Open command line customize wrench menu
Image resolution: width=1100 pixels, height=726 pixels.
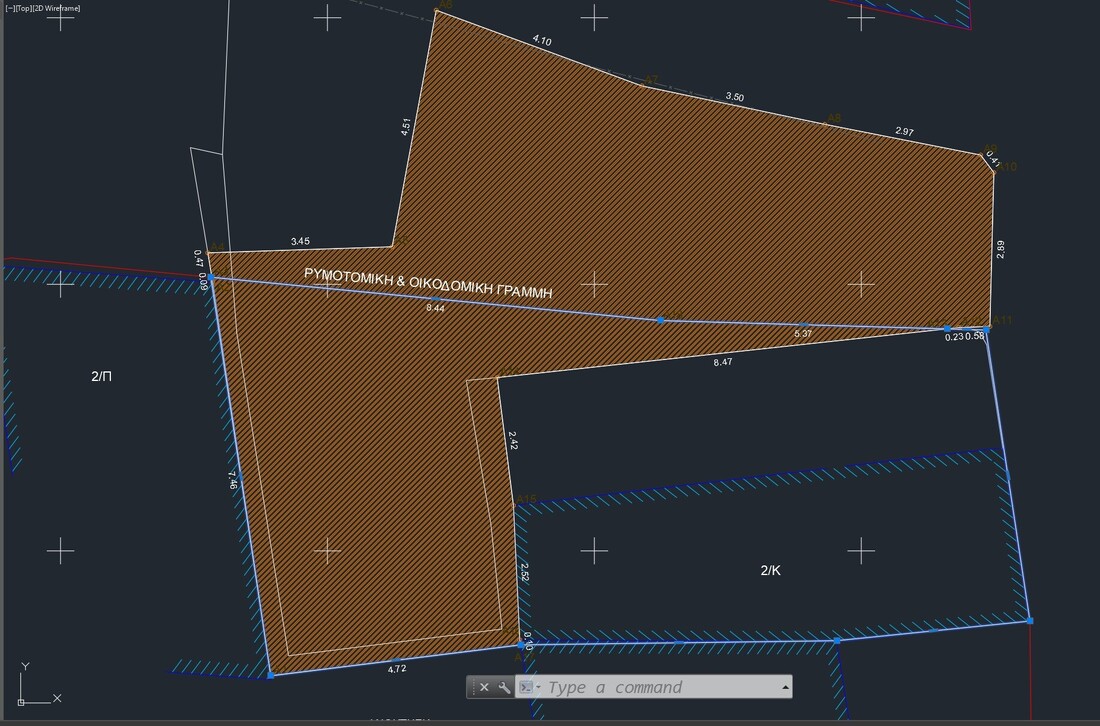click(504, 687)
